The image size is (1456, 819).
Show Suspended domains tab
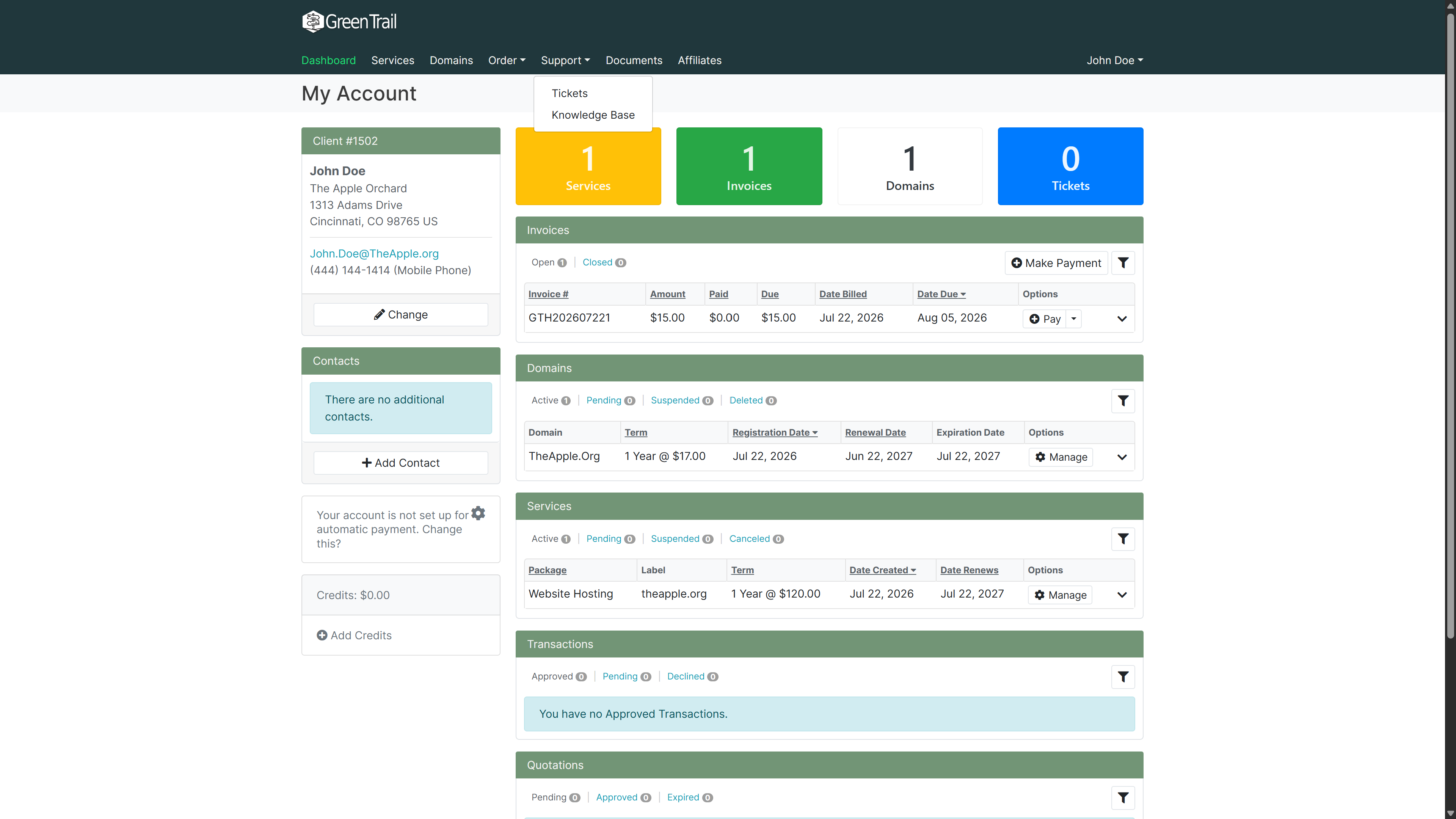coord(682,400)
